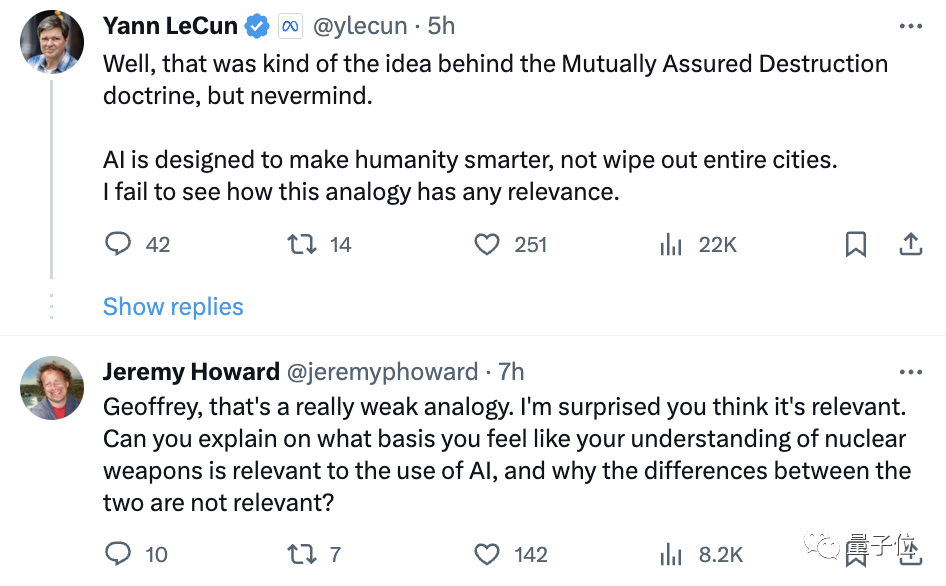Reply to Jeremy Howard's tweet

(118, 554)
